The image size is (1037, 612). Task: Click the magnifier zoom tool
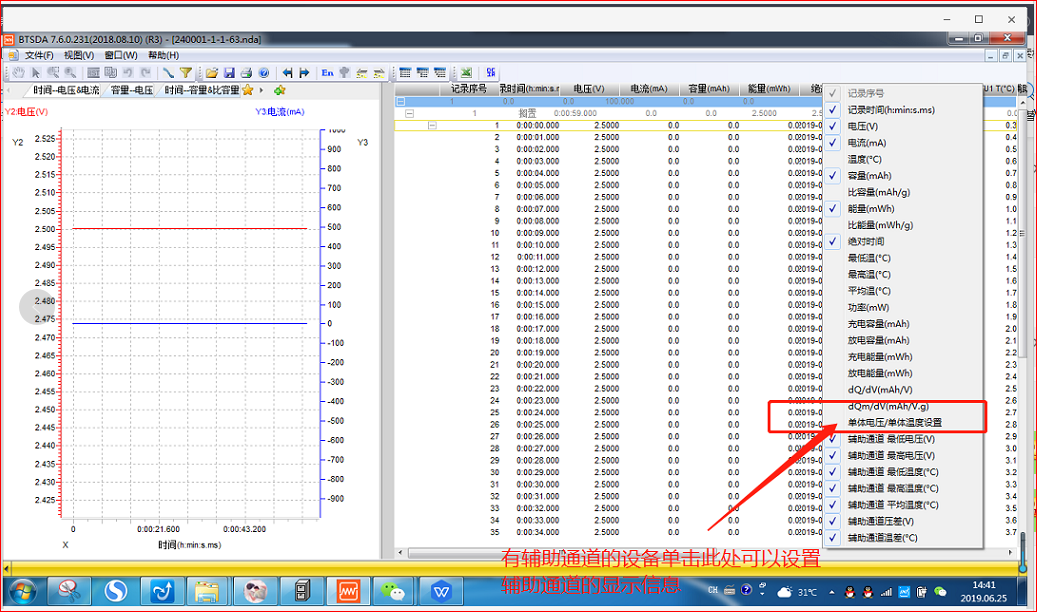pos(70,73)
